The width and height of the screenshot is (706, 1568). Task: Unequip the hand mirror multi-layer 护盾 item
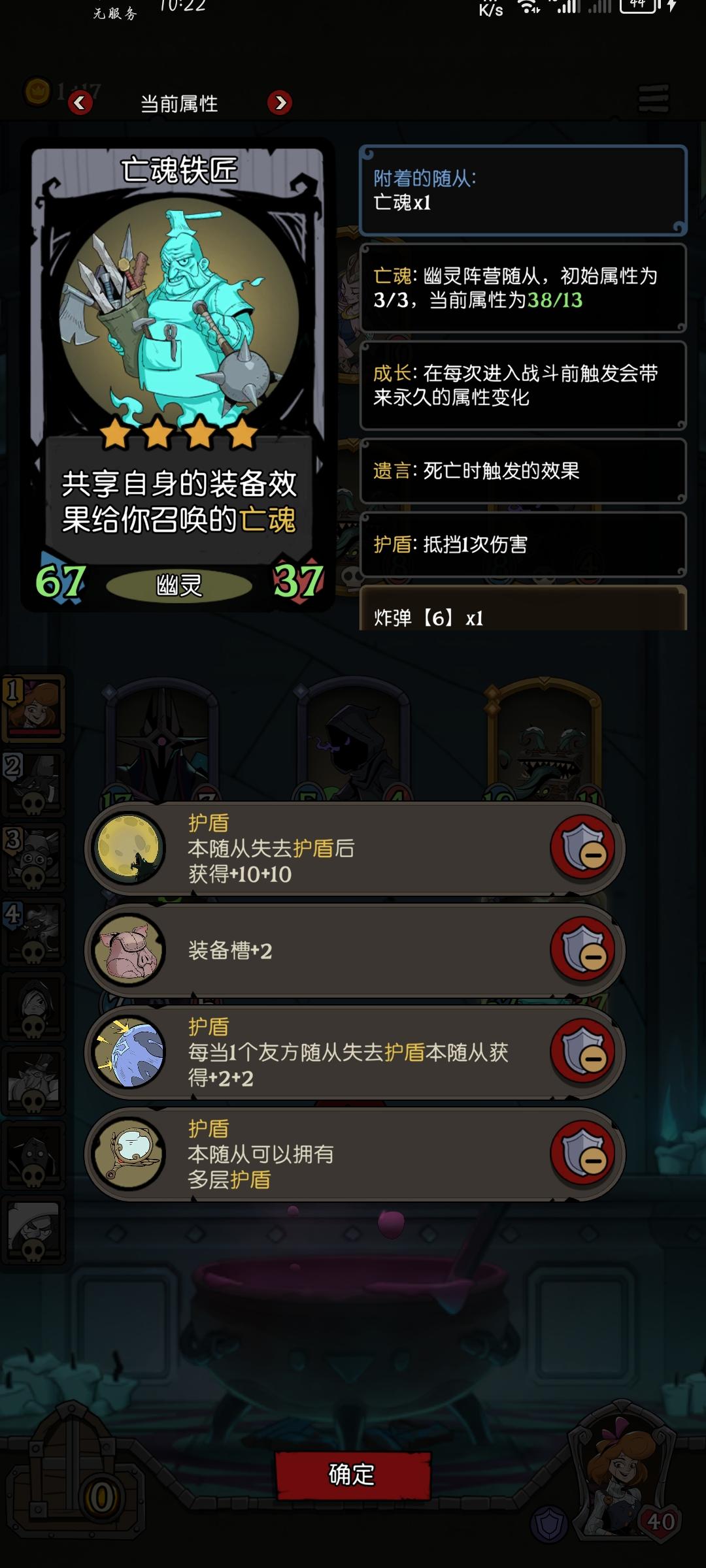(583, 1153)
